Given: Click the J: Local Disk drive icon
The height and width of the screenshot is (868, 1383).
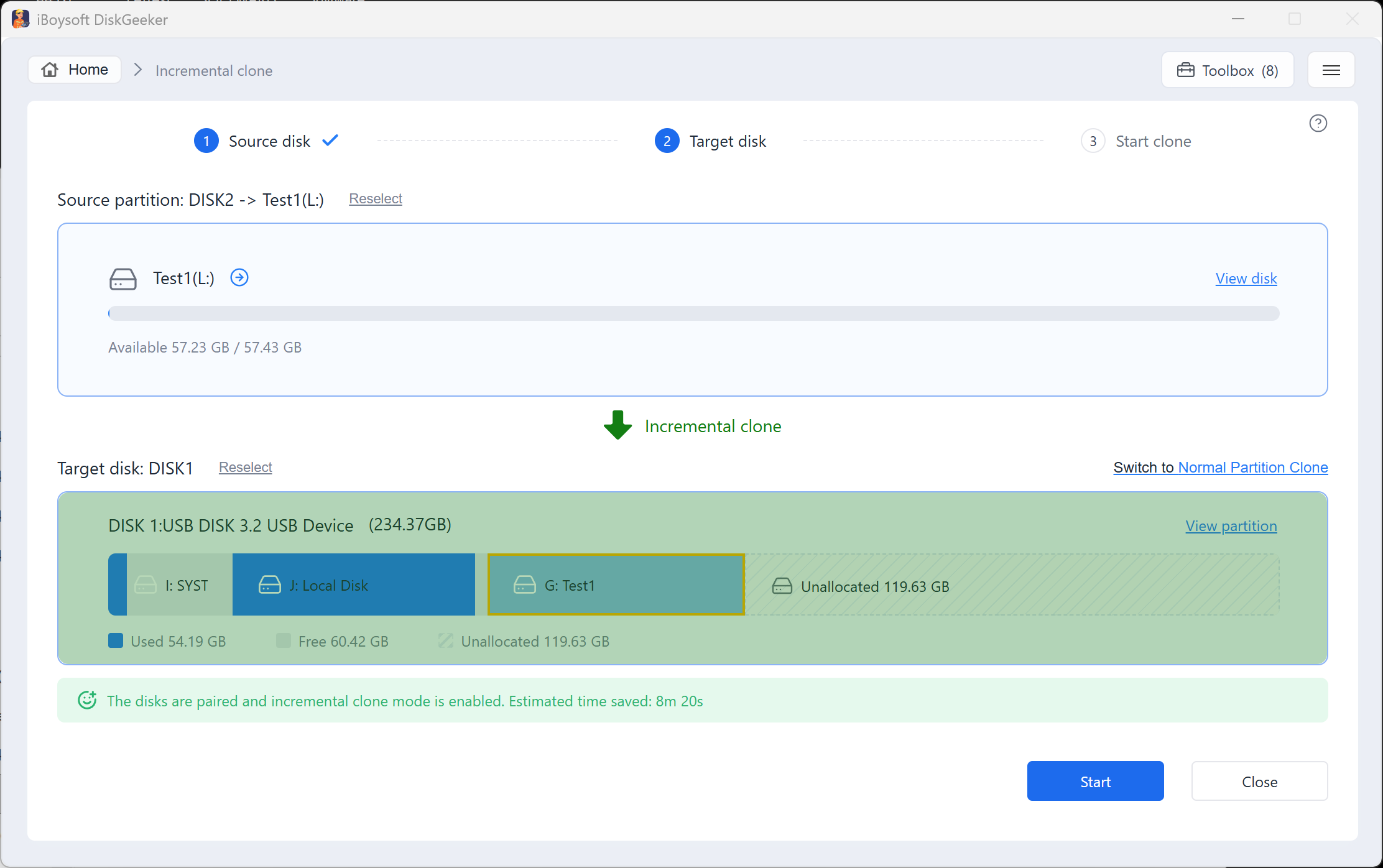Looking at the screenshot, I should coord(270,584).
